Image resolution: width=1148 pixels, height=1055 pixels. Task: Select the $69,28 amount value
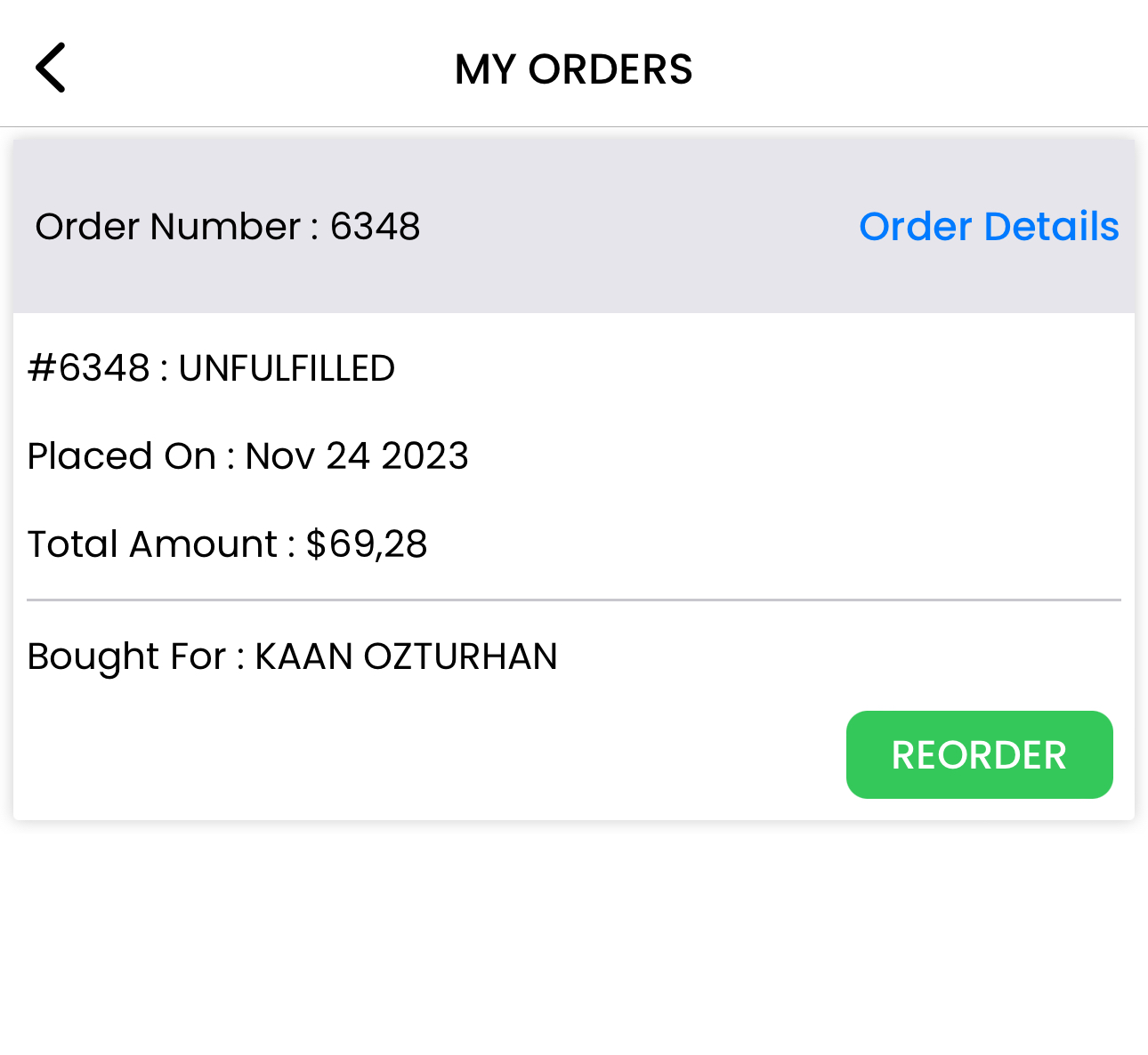(367, 544)
